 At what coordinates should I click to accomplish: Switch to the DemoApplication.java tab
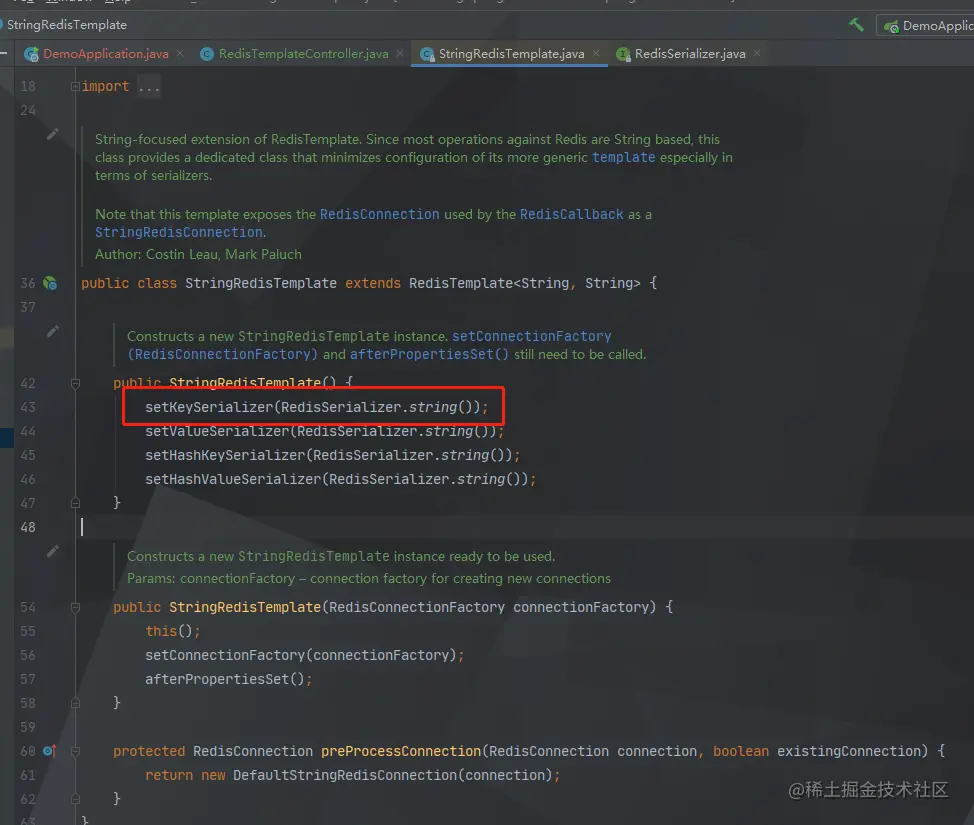(106, 54)
